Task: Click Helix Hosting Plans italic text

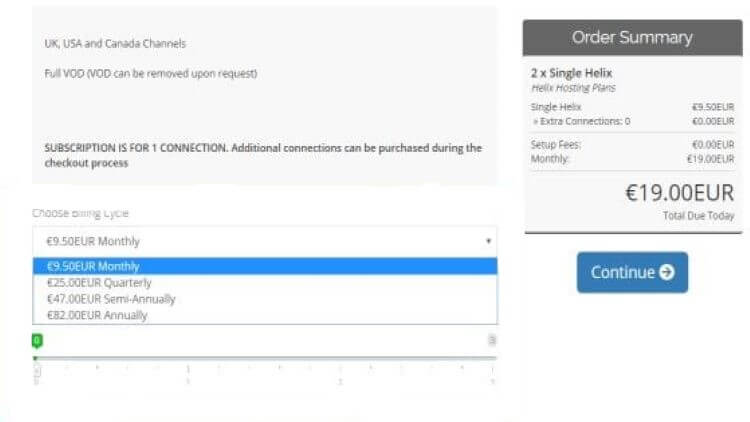Action: click(x=574, y=88)
